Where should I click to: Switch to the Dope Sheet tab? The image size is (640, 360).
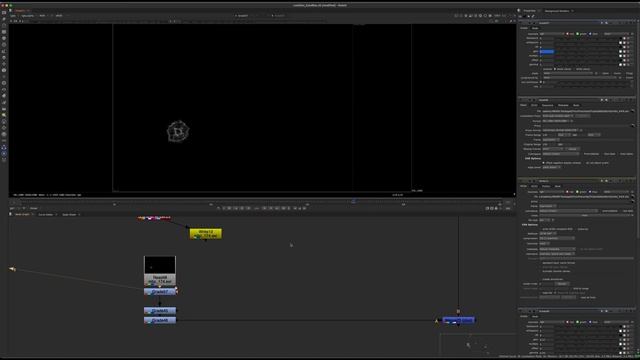69,214
